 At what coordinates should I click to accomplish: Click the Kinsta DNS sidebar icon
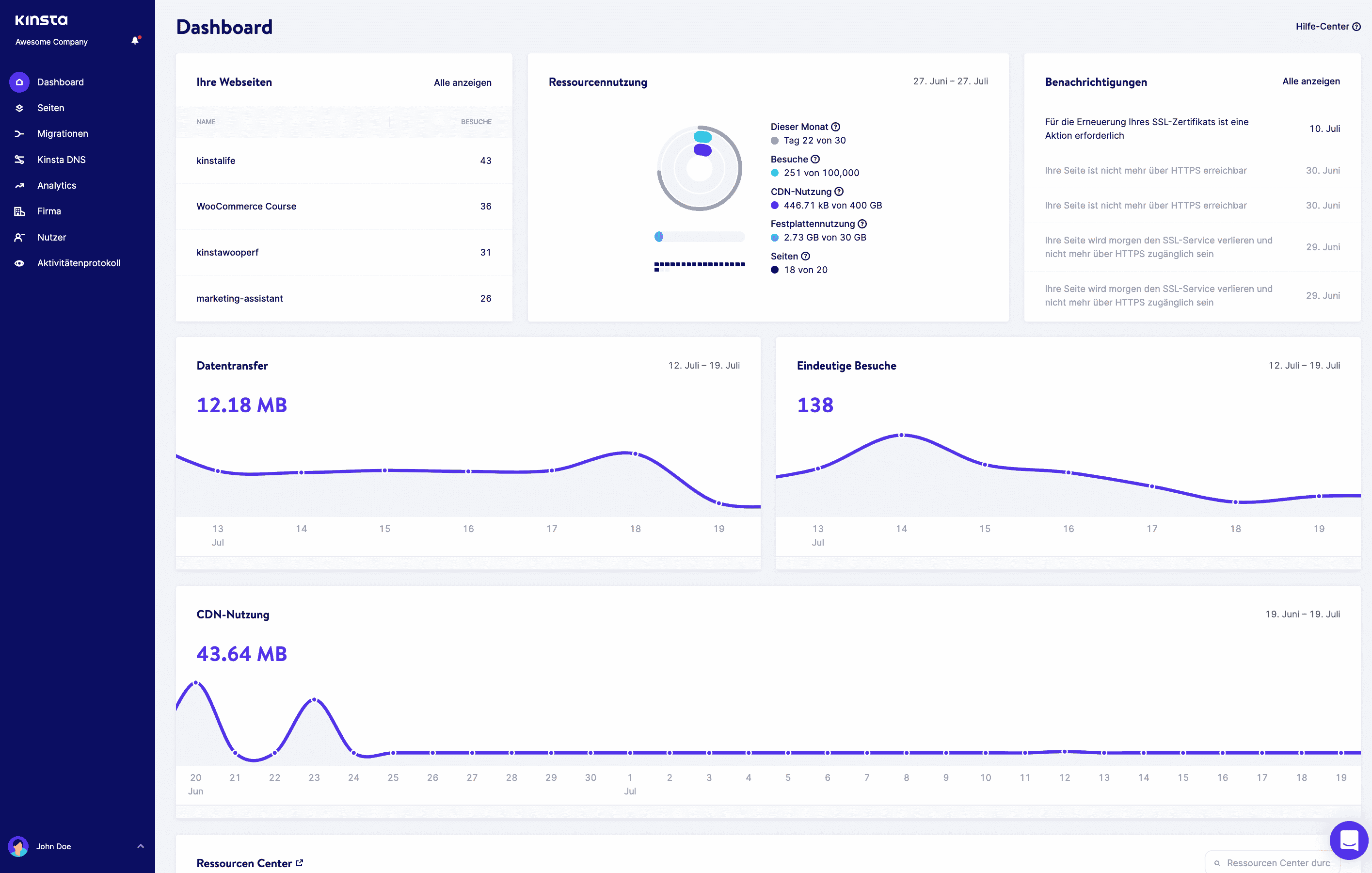click(x=19, y=160)
